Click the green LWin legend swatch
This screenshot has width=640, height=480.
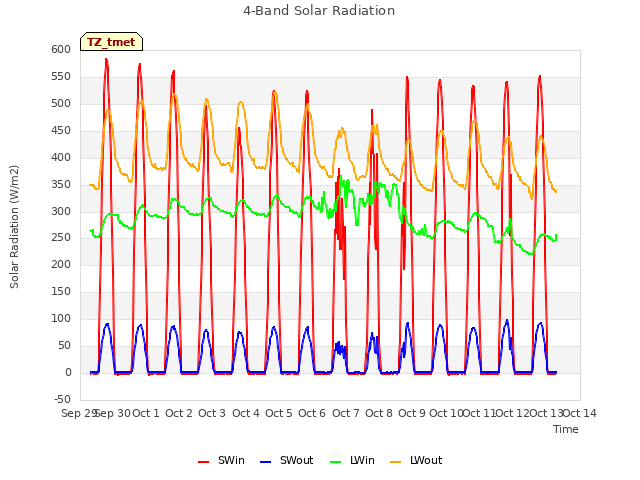tap(335, 461)
